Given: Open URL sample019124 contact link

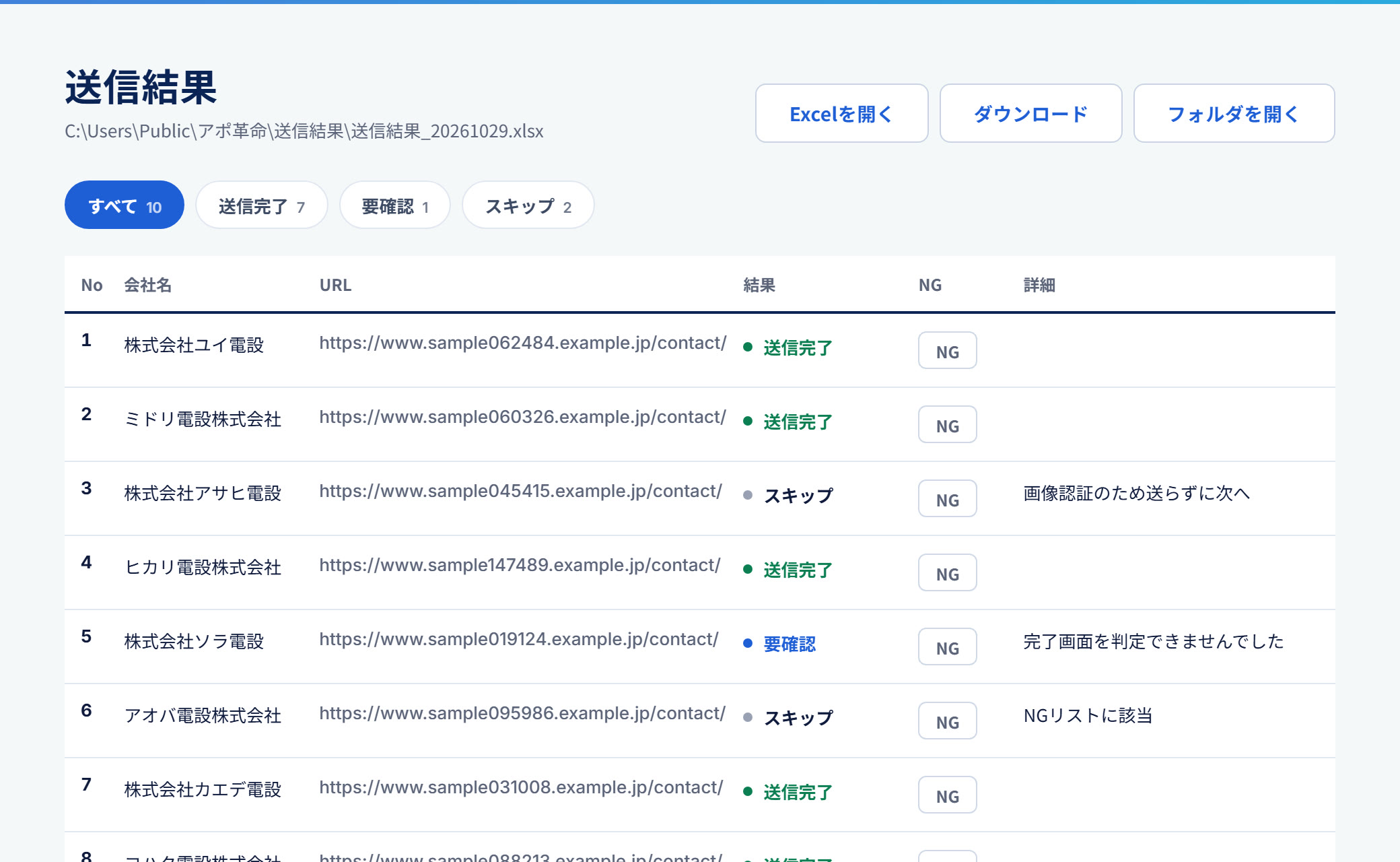Looking at the screenshot, I should (519, 640).
